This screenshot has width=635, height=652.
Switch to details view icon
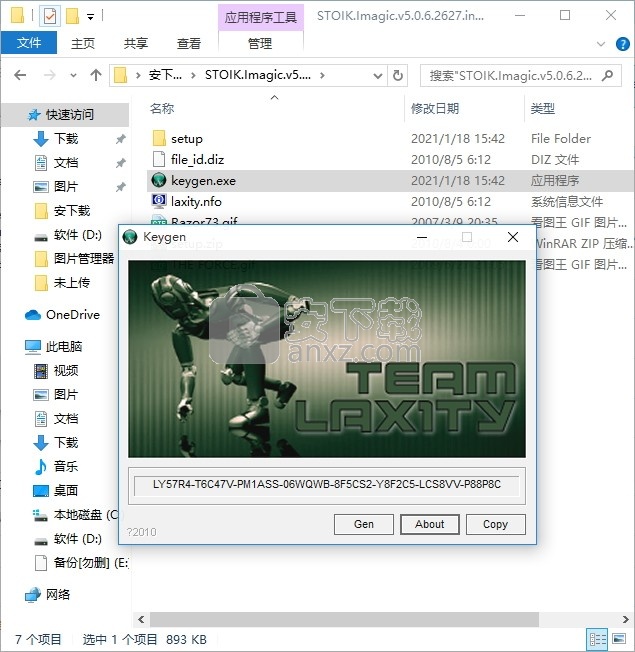point(597,639)
